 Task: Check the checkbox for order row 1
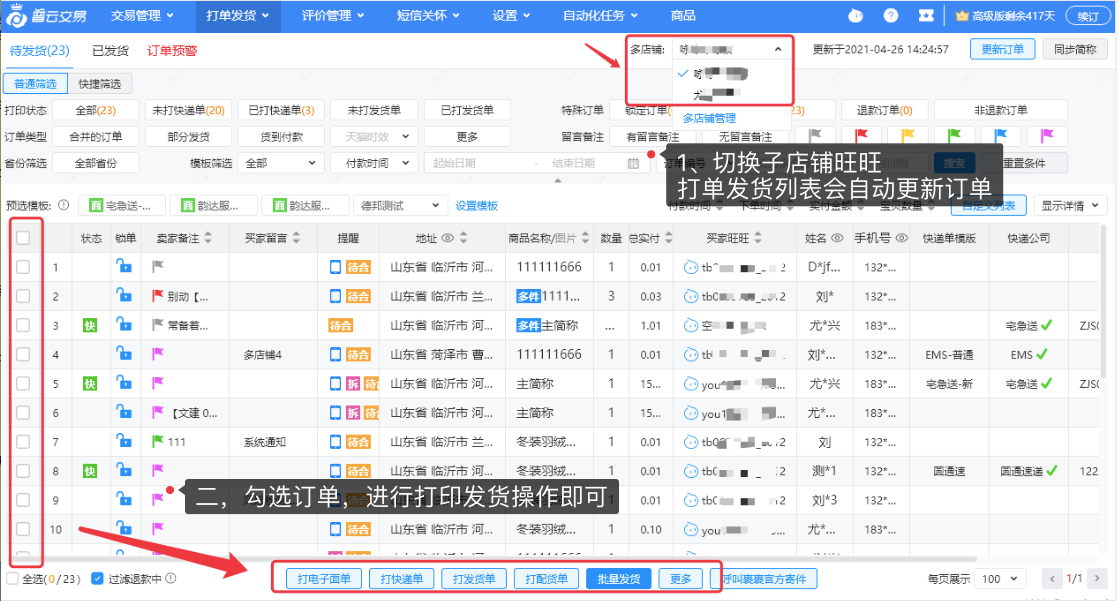(23, 267)
